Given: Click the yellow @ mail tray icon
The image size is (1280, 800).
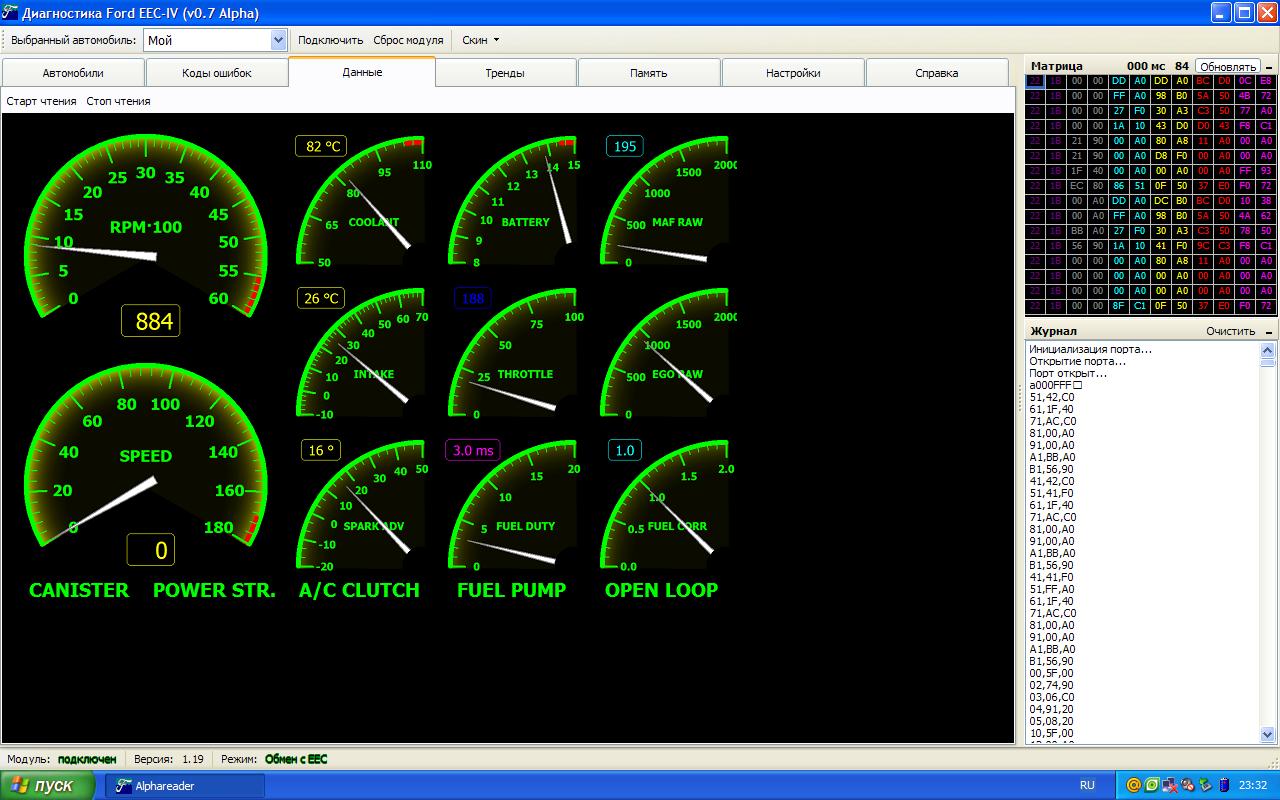Looking at the screenshot, I should [1134, 785].
